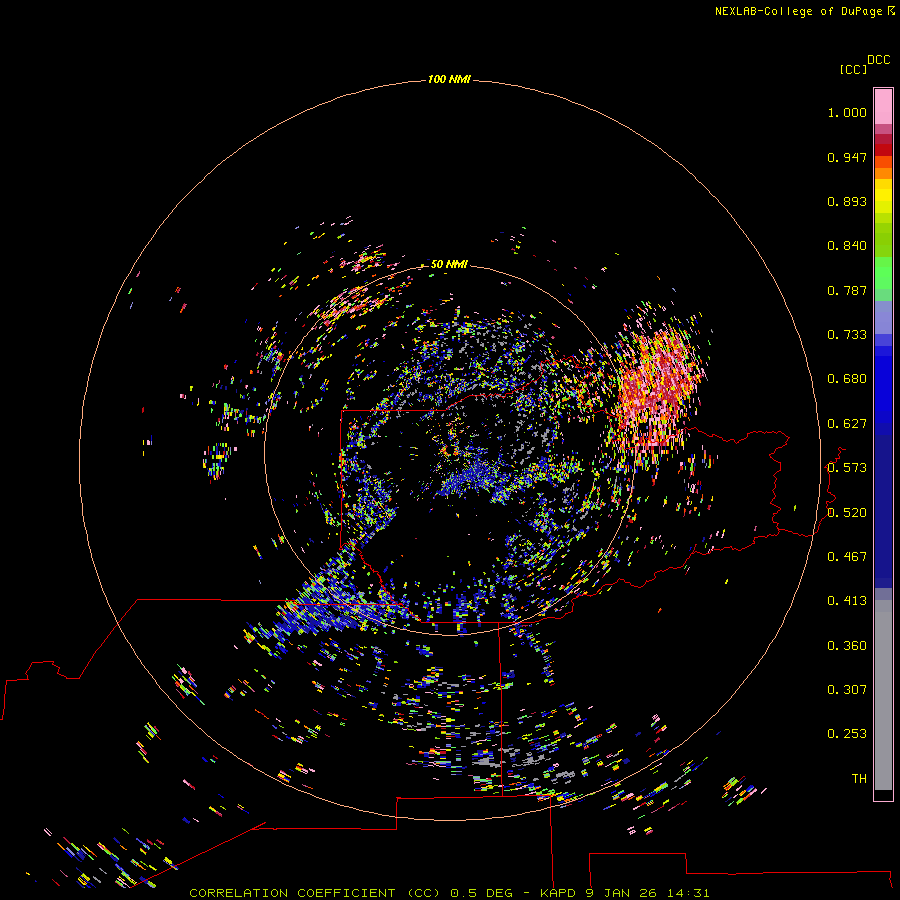This screenshot has width=900, height=900.
Task: Click the NEXLAB-College of DuPage label
Action: tap(799, 11)
